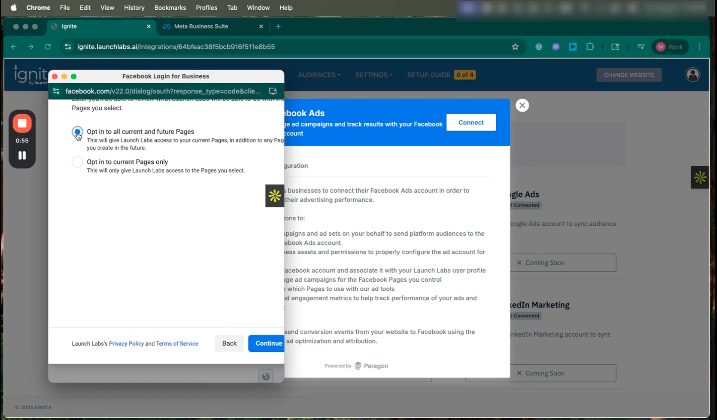Open the Setup Guide 0 of 4

(441, 75)
